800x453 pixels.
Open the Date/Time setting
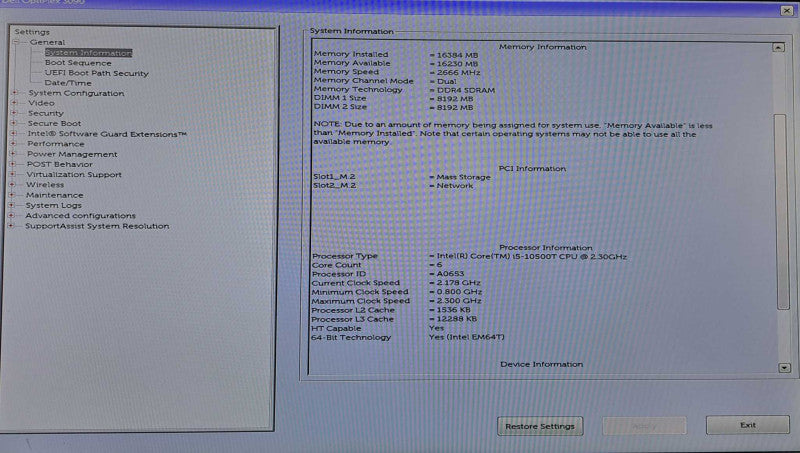[x=68, y=83]
